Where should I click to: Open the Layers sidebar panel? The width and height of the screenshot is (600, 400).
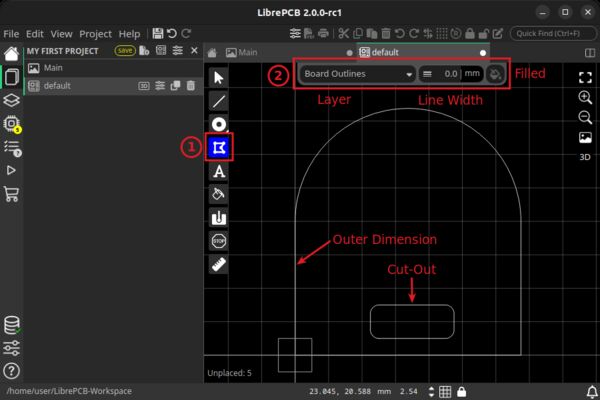[x=11, y=100]
